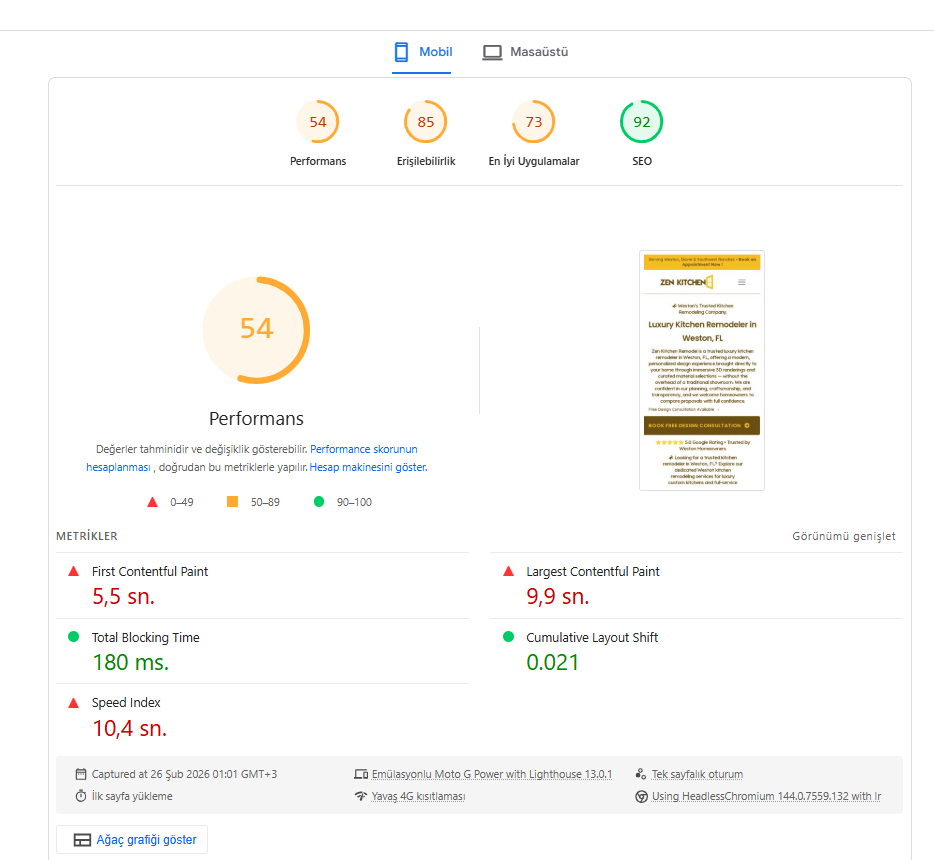Click the device icon beside Emülasyonlu Moto G Power
This screenshot has height=860, width=934.
(x=361, y=774)
